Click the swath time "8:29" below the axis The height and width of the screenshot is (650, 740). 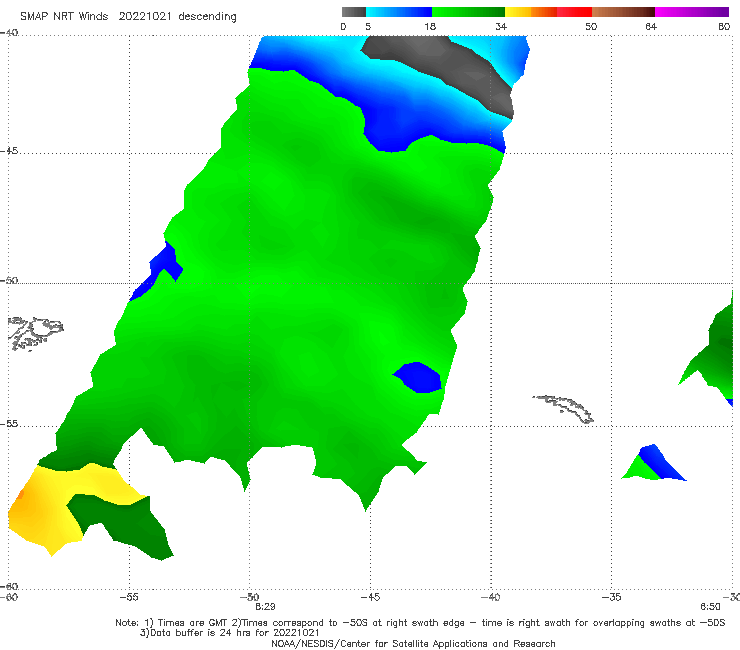[265, 607]
